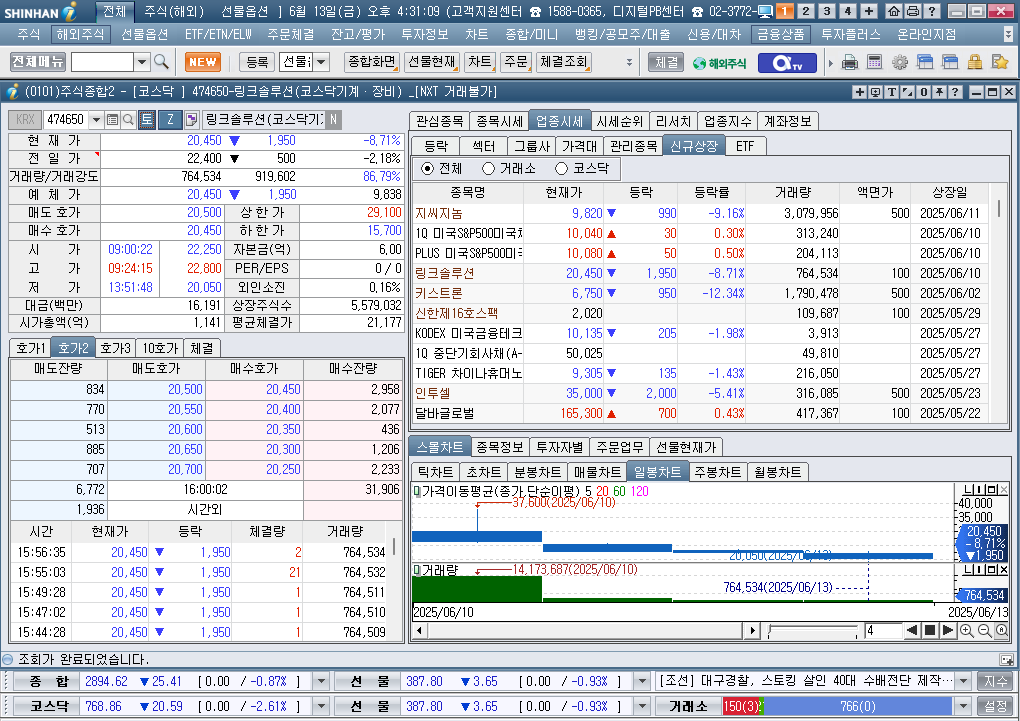This screenshot has height=721, width=1020.
Task: Click the '토' toggle icon button
Action: 147,119
